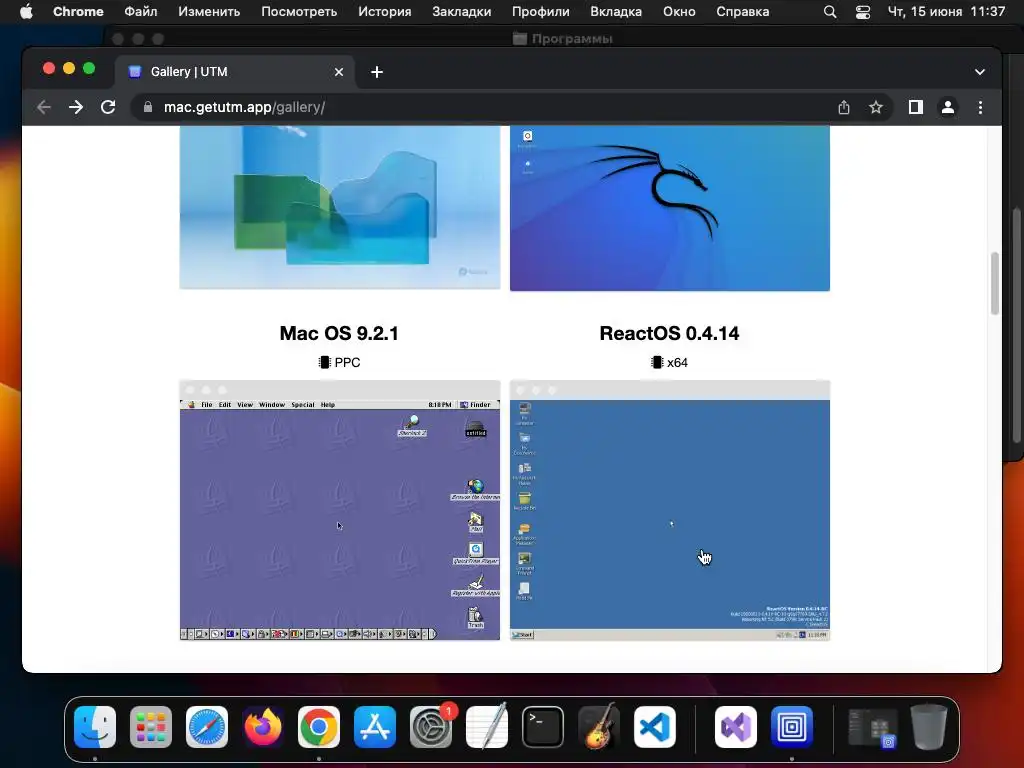Click the x64 architecture label
Screen dimensions: 1024x768
(669, 362)
